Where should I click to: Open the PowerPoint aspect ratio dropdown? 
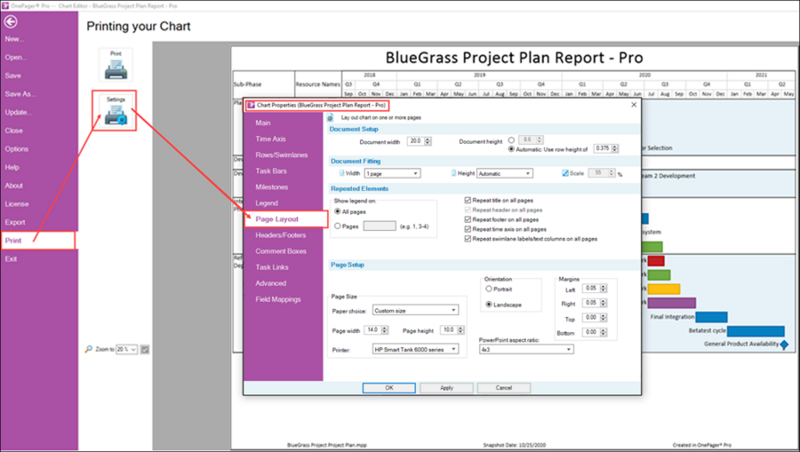pos(526,349)
